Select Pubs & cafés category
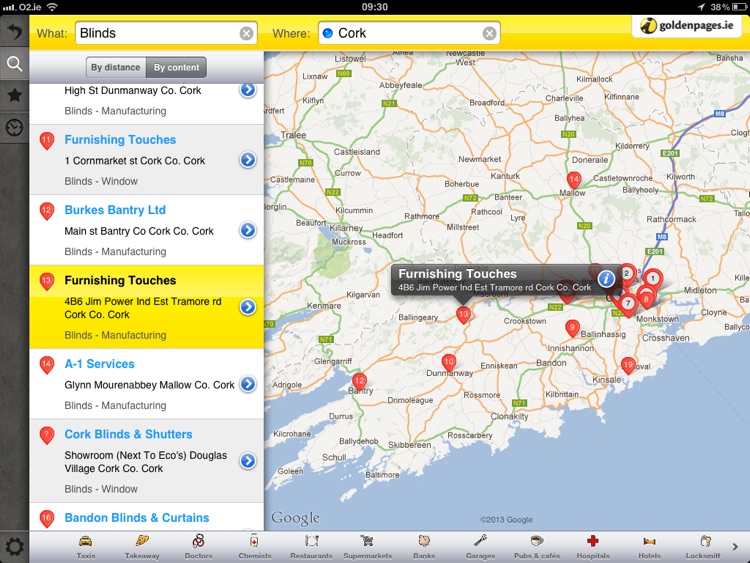This screenshot has height=563, width=750. pyautogui.click(x=537, y=547)
